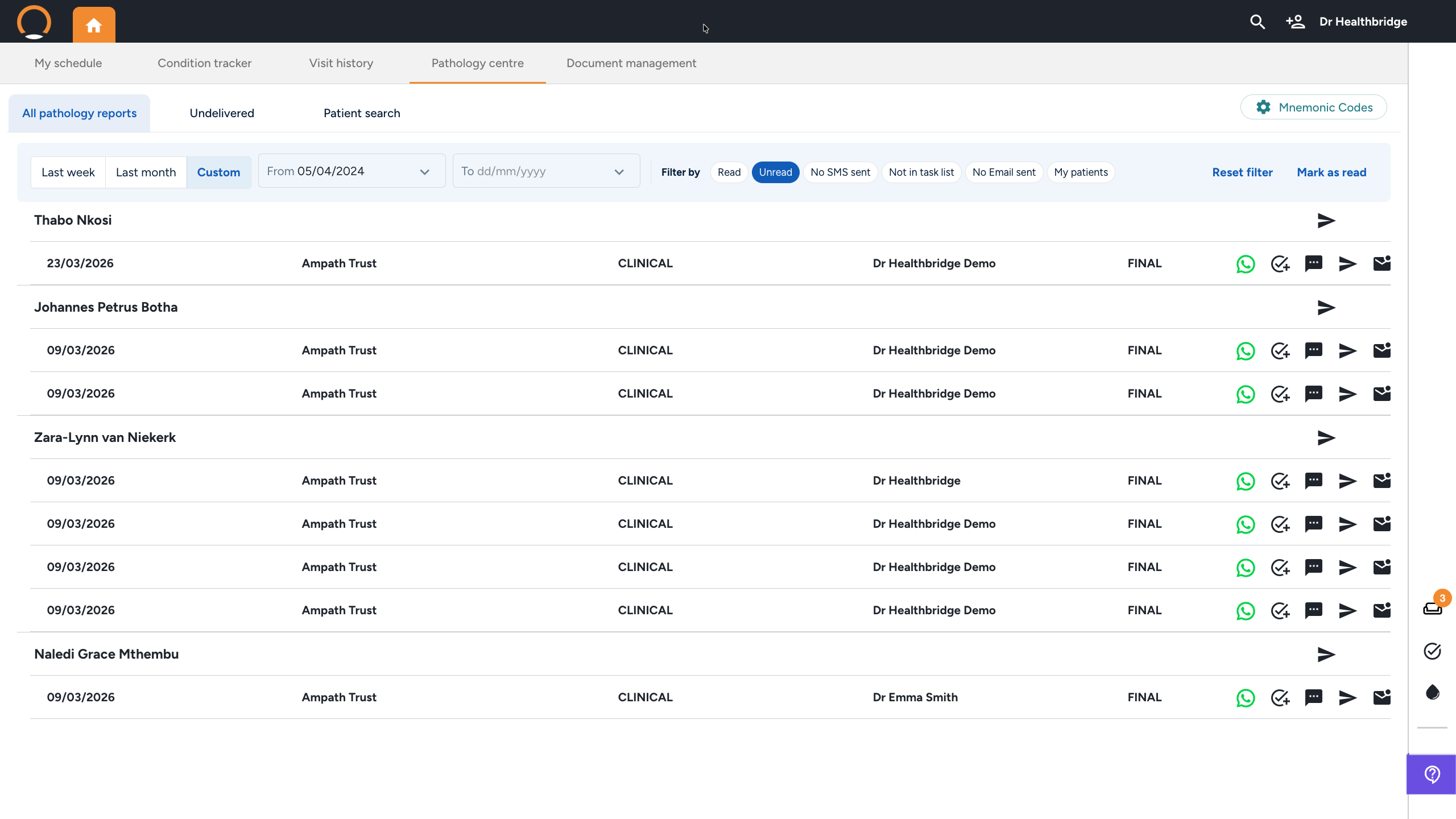The width and height of the screenshot is (1456, 819).
Task: Toggle the Unread filter chip
Action: (775, 172)
